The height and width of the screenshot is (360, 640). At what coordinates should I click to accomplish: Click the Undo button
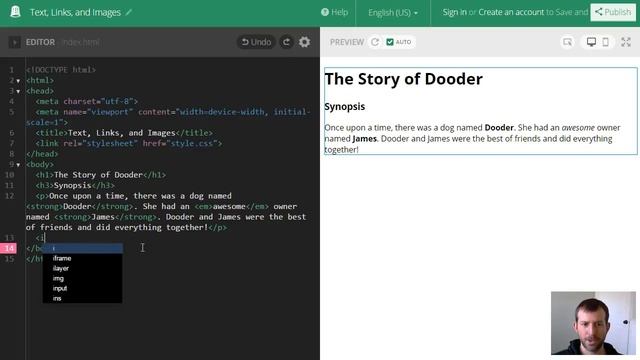tap(256, 42)
